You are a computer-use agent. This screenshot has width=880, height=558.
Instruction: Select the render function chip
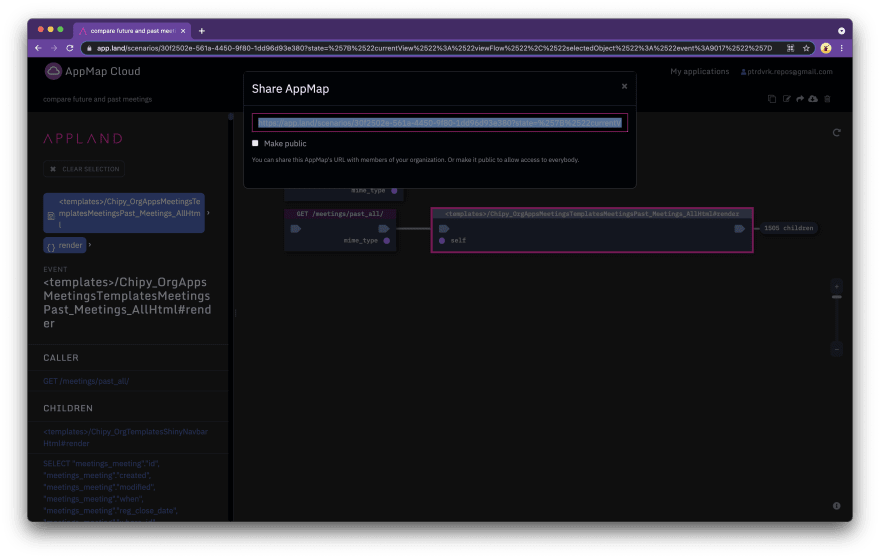65,245
